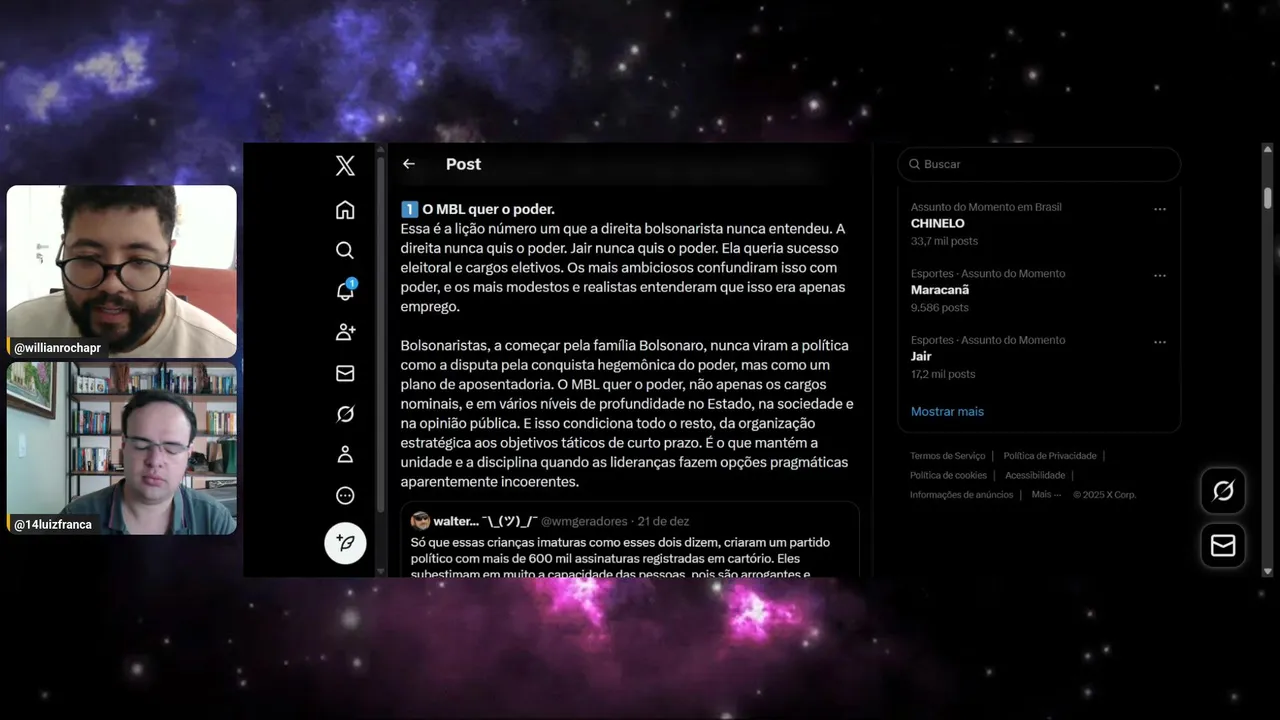The height and width of the screenshot is (720, 1280).
Task: Open the quoted post date 21 de dez
Action: tap(663, 521)
